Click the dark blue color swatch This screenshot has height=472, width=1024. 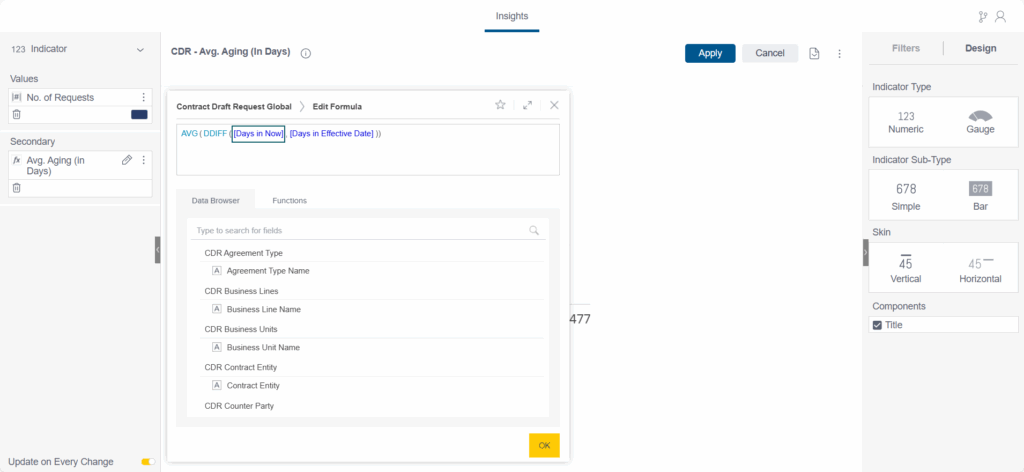click(x=139, y=115)
